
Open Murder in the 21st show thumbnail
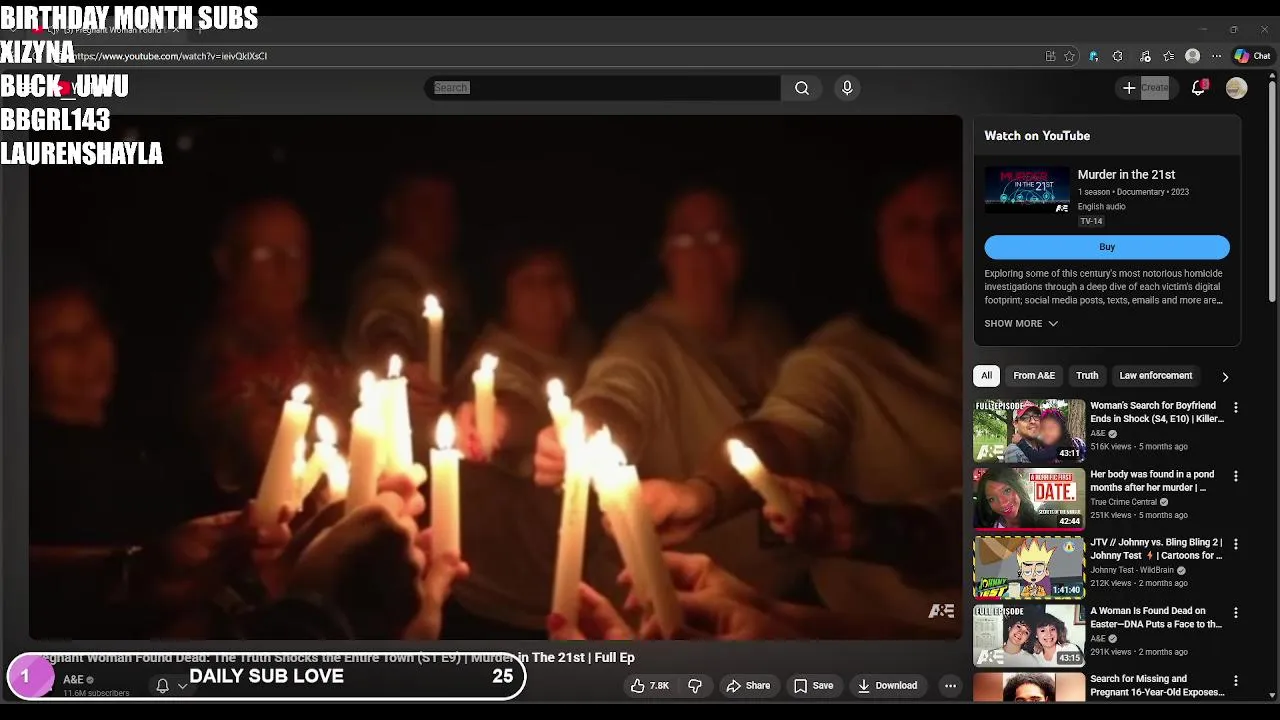coord(1027,190)
